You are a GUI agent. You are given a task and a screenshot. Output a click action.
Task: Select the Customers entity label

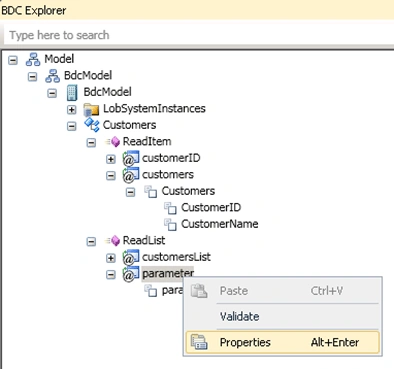point(129,125)
